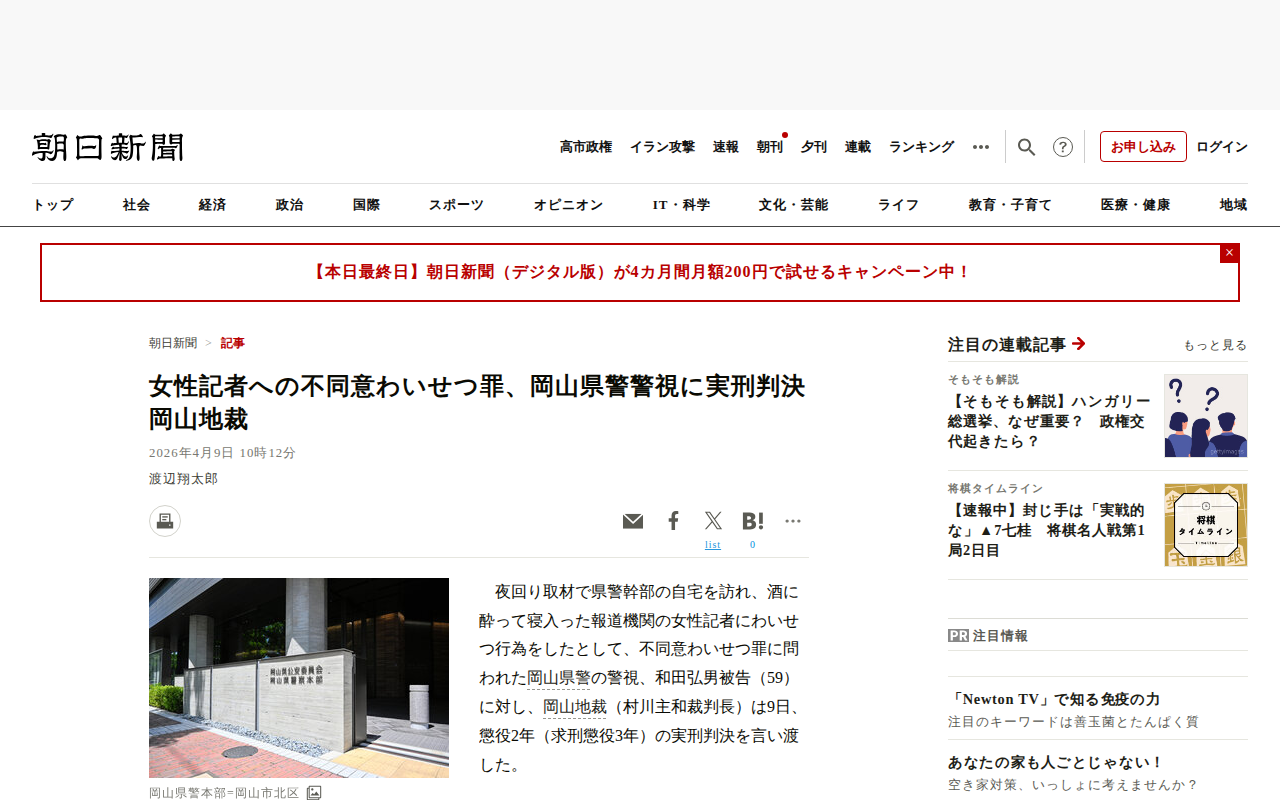Click the 200円 campaign banner text
Viewport: 1280px width, 800px height.
click(x=640, y=272)
